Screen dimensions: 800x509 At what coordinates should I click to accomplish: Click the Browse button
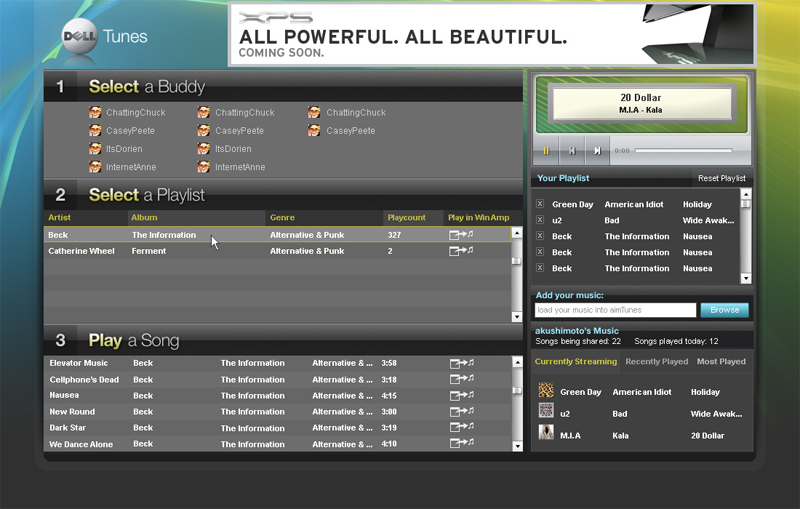tap(724, 310)
